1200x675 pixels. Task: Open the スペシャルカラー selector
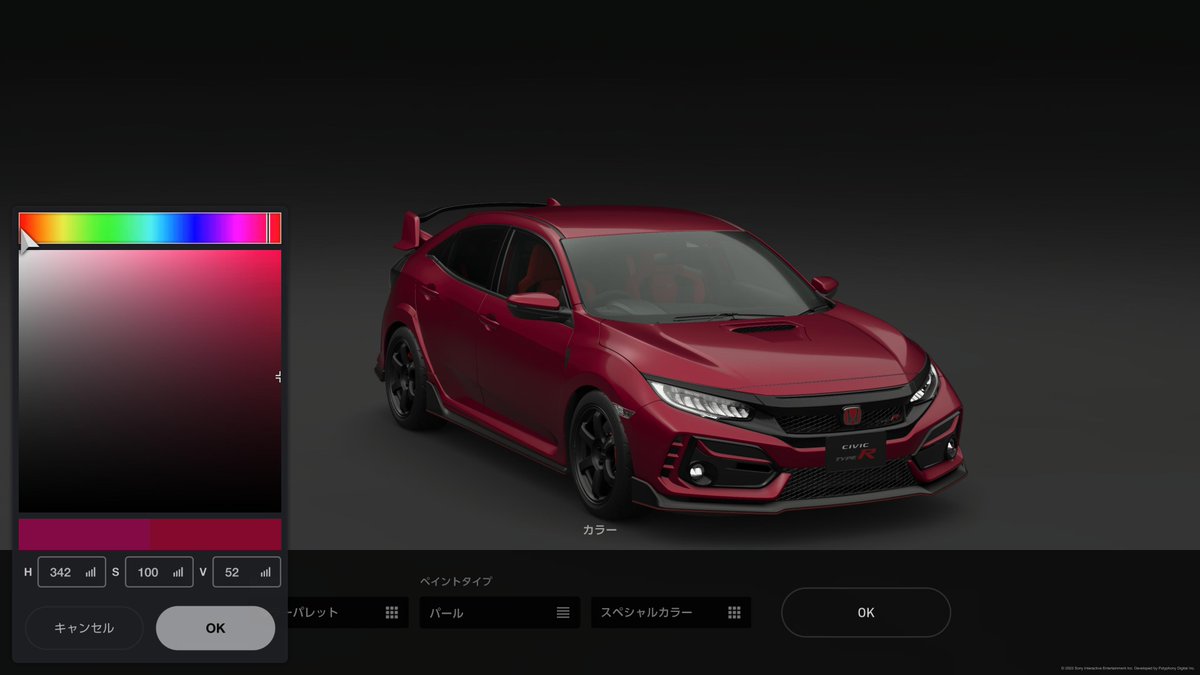click(x=671, y=612)
